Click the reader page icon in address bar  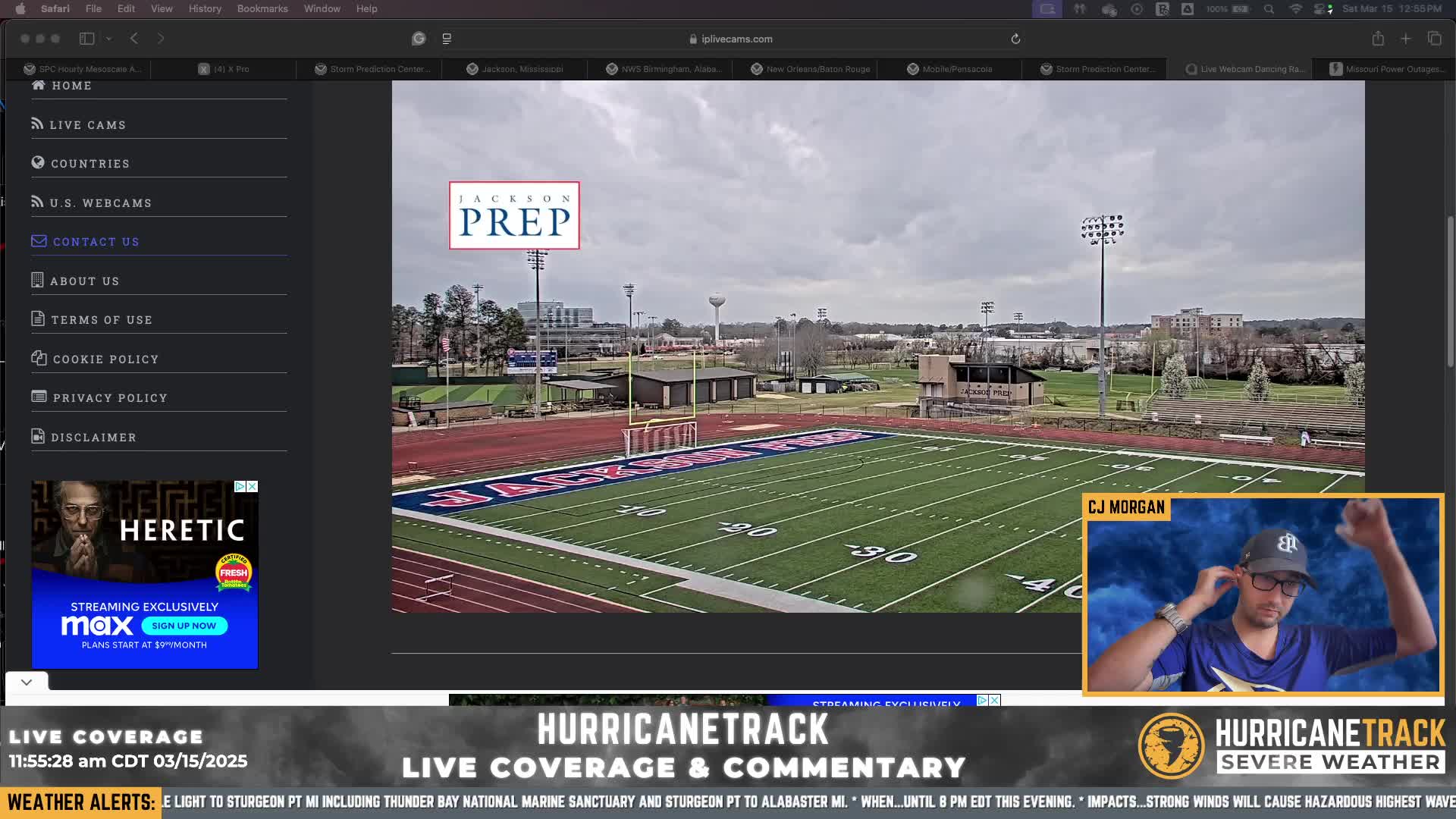[447, 39]
